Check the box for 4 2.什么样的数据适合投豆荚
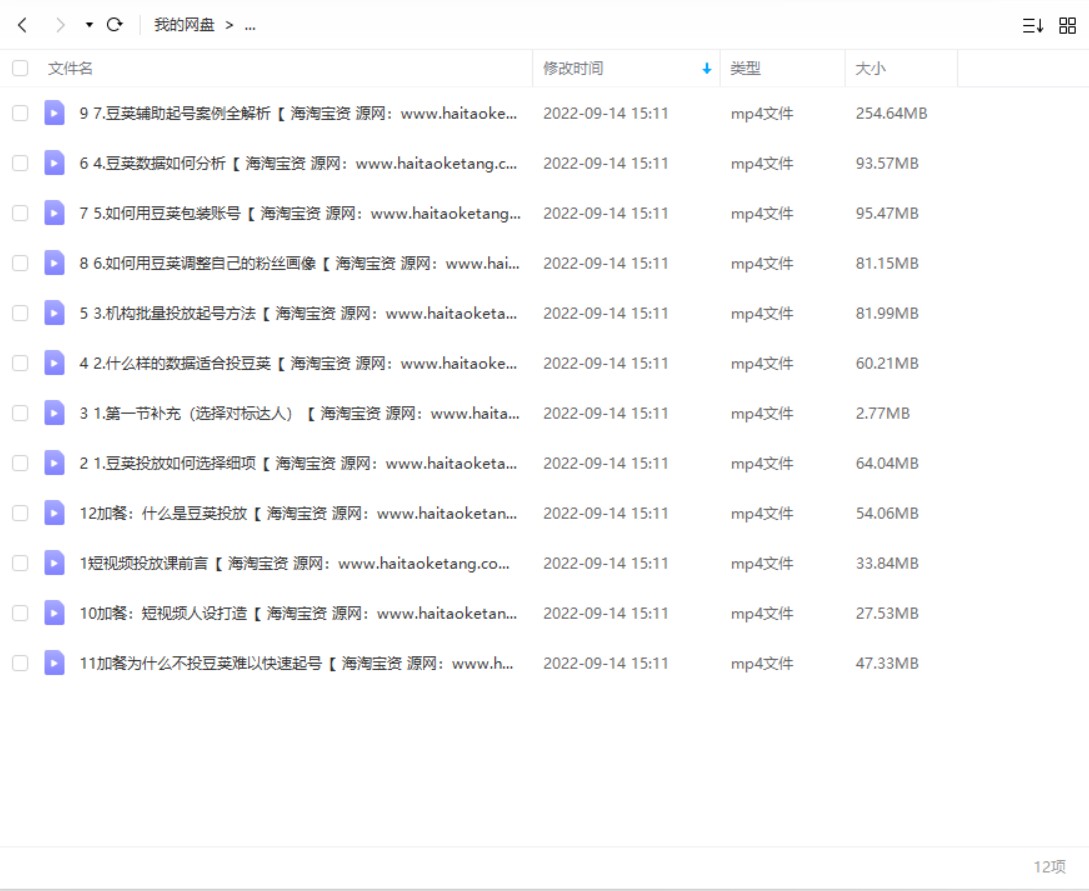Image resolution: width=1089 pixels, height=891 pixels. [20, 363]
